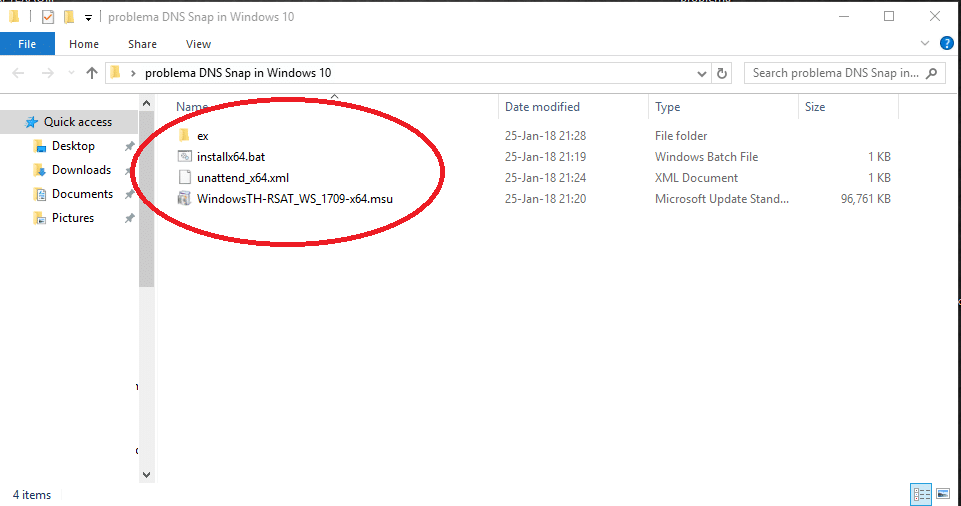Viewport: 961px width, 506px height.
Task: Refresh the current folder view
Action: (722, 74)
